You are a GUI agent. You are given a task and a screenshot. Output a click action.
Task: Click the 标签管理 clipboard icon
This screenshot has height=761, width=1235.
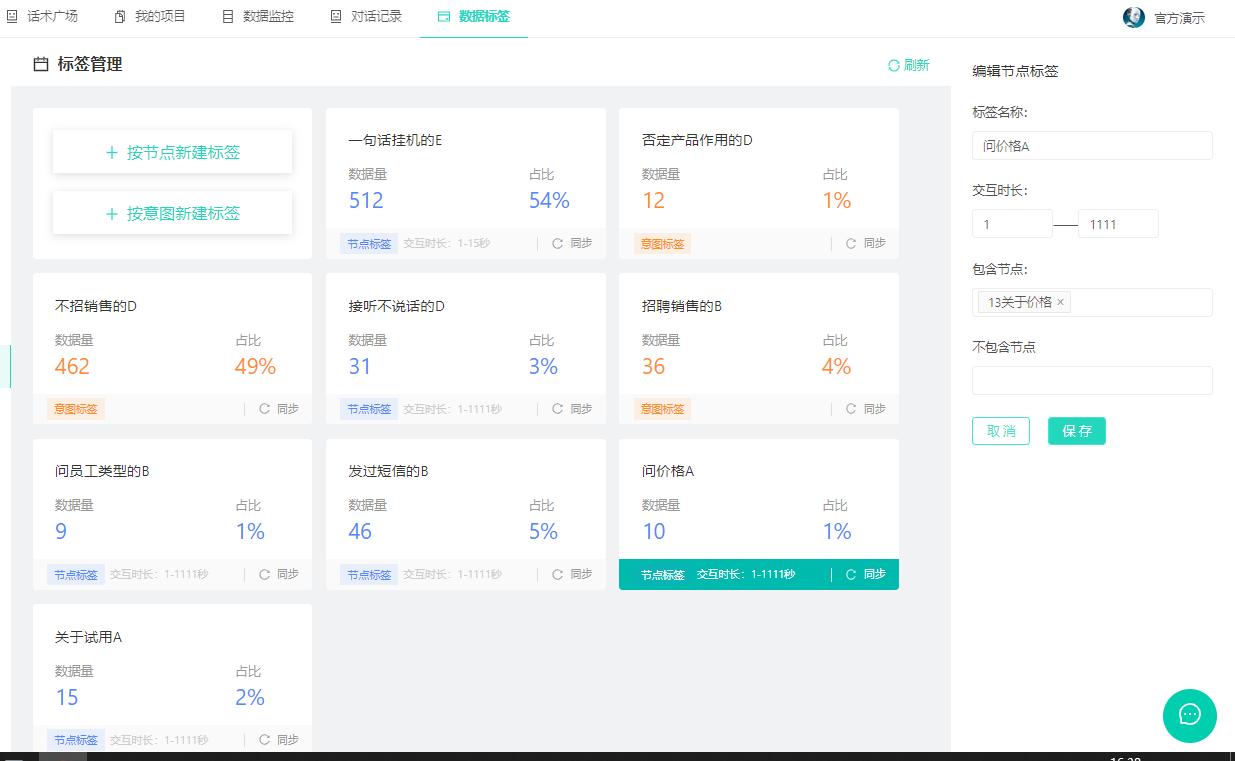pyautogui.click(x=38, y=64)
